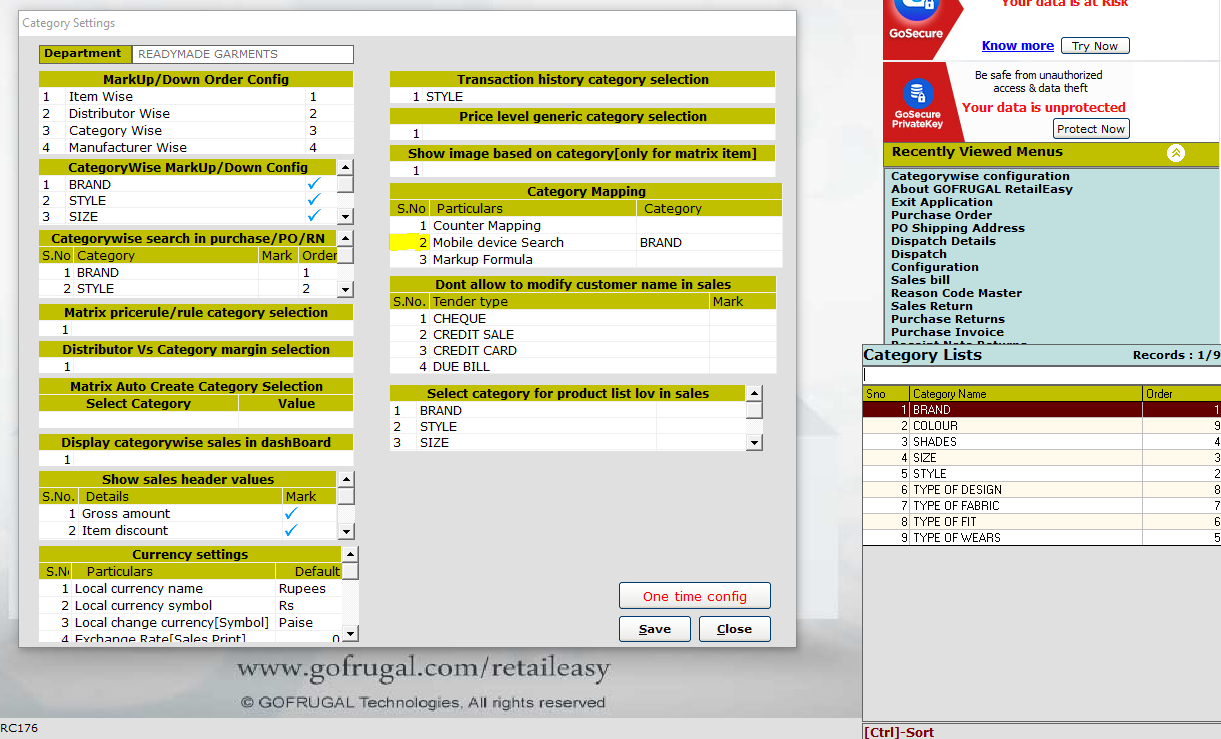
Task: Close the Category Settings dialog
Action: tap(734, 629)
